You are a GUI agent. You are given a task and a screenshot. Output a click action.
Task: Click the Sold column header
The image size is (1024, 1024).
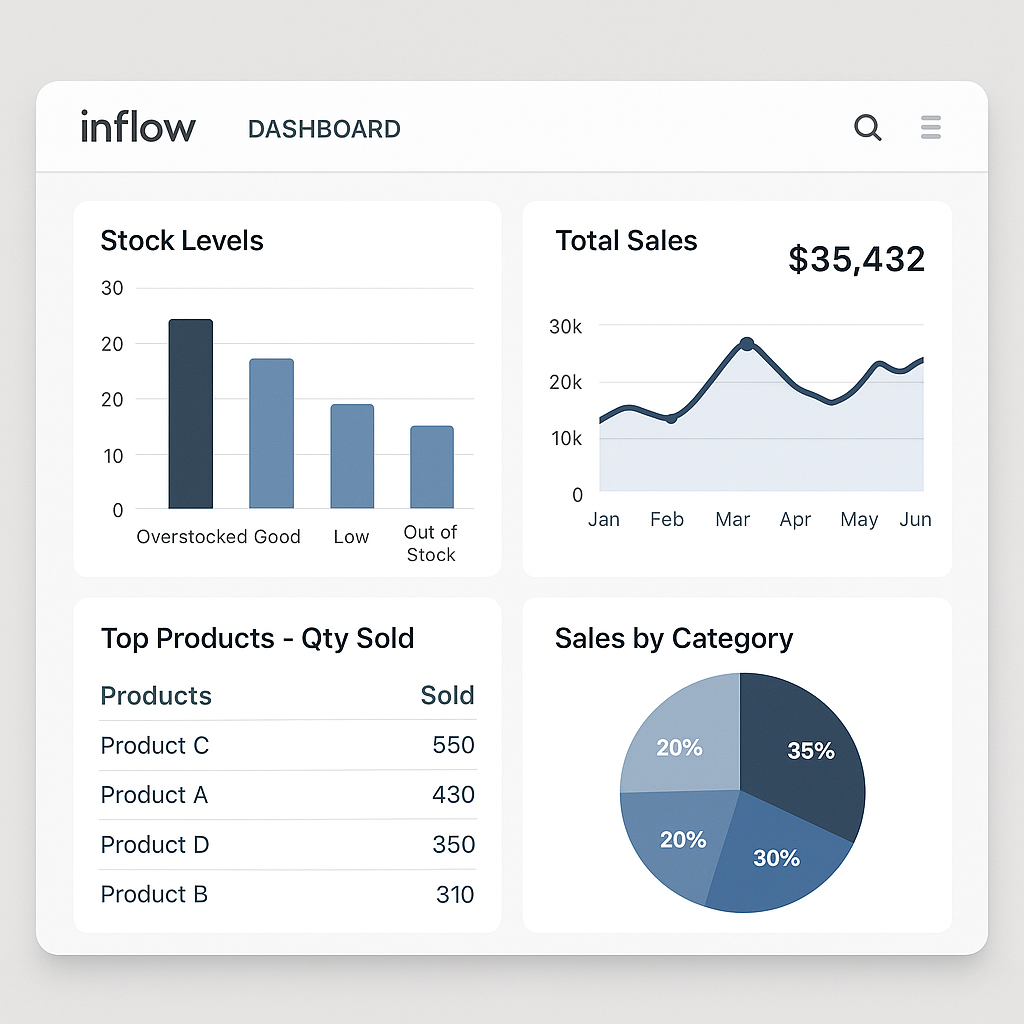tap(447, 695)
